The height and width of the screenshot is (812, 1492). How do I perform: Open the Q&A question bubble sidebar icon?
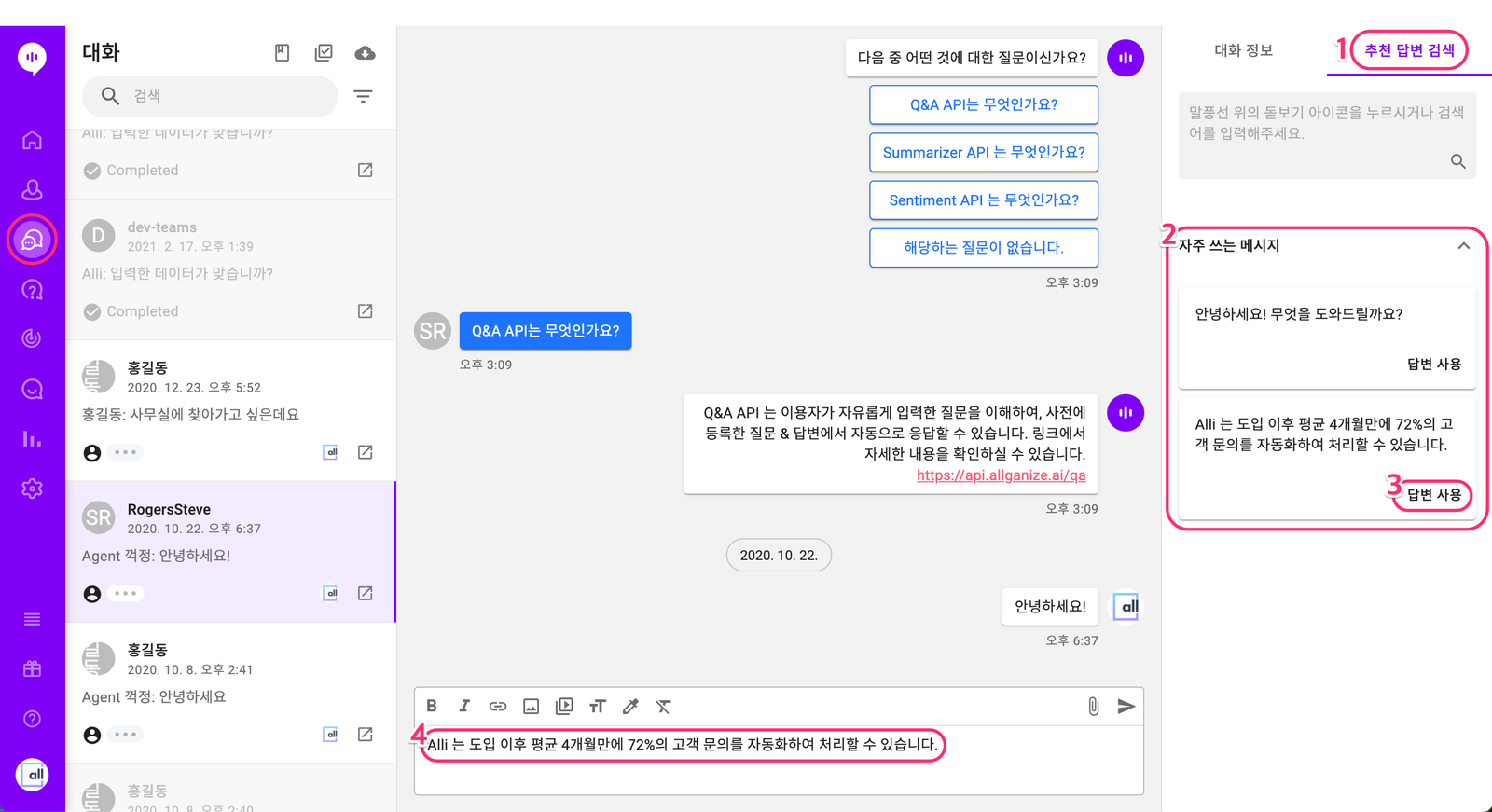pyautogui.click(x=32, y=290)
